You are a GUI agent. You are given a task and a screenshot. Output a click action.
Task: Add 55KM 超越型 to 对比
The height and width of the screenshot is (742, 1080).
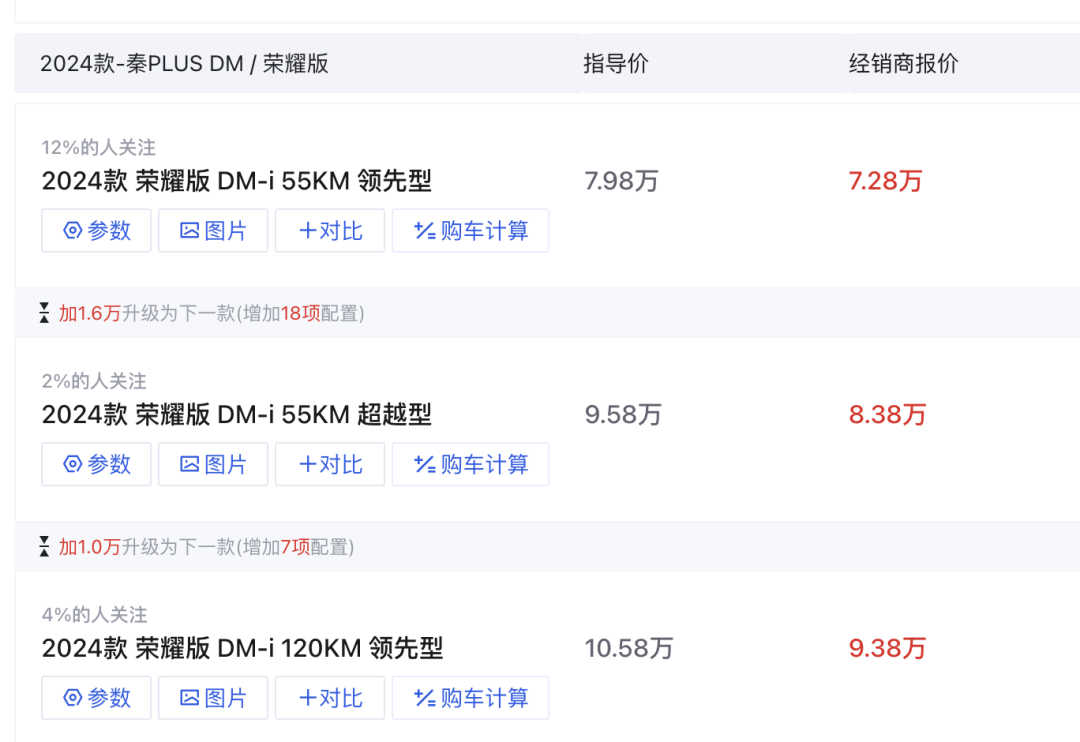click(x=330, y=464)
